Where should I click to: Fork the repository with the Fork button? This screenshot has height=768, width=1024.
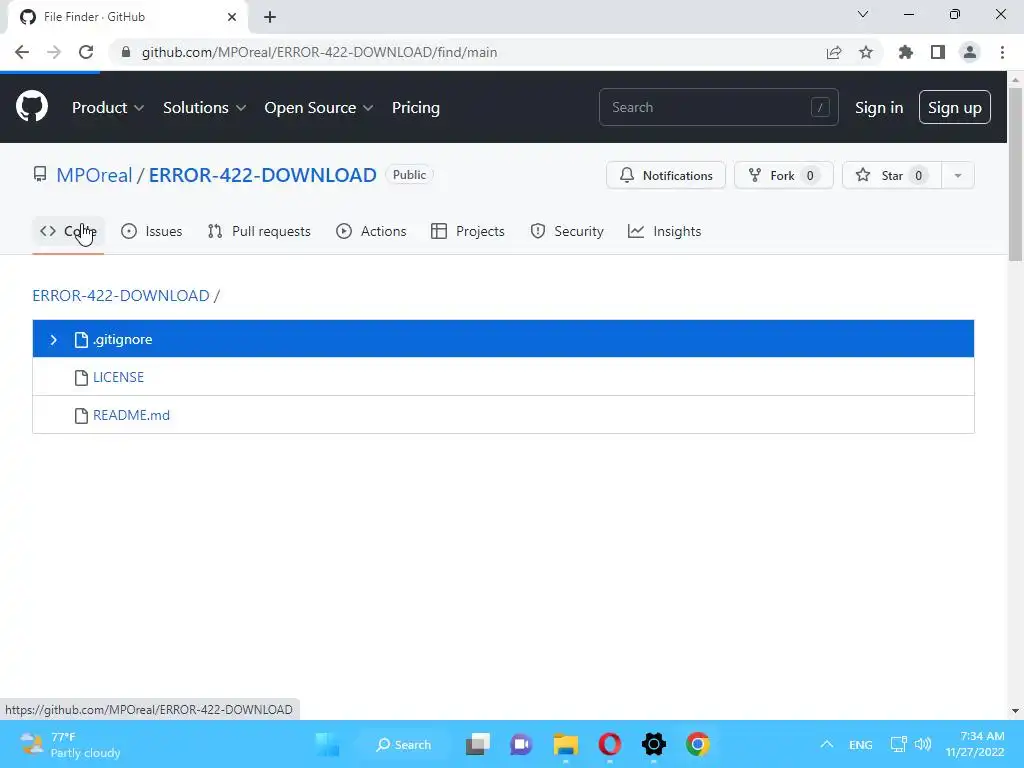click(x=783, y=175)
